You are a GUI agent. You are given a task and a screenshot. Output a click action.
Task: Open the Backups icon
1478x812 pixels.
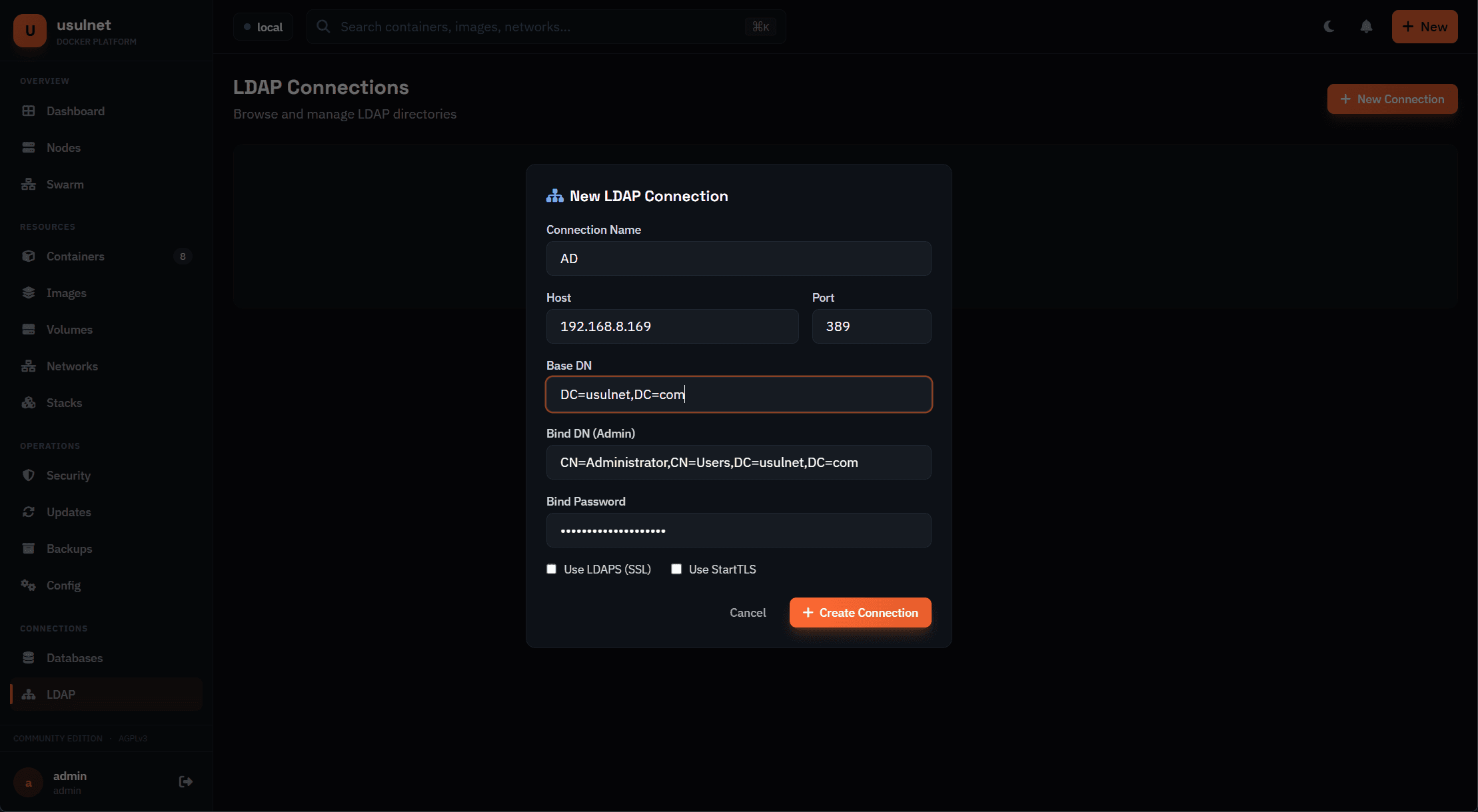click(x=29, y=548)
